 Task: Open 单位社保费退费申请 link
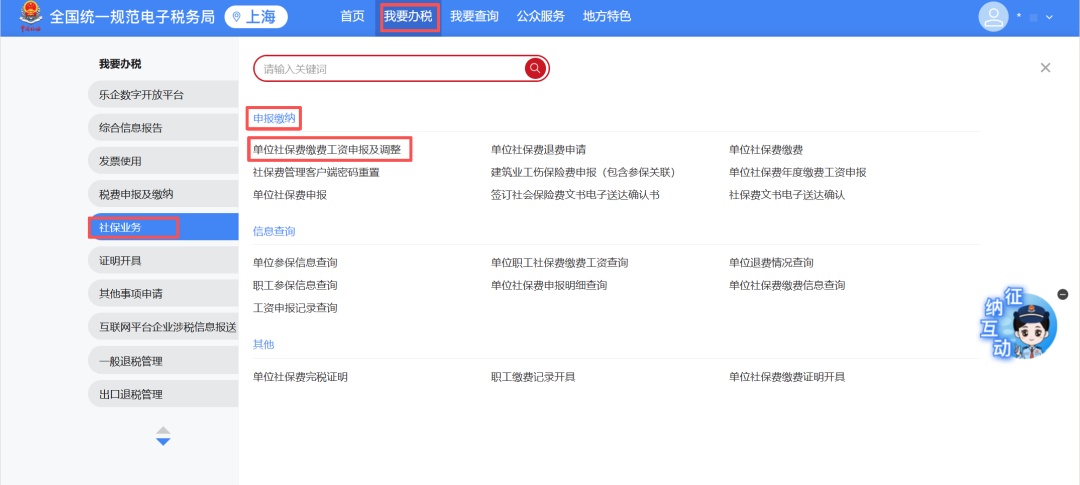538,150
